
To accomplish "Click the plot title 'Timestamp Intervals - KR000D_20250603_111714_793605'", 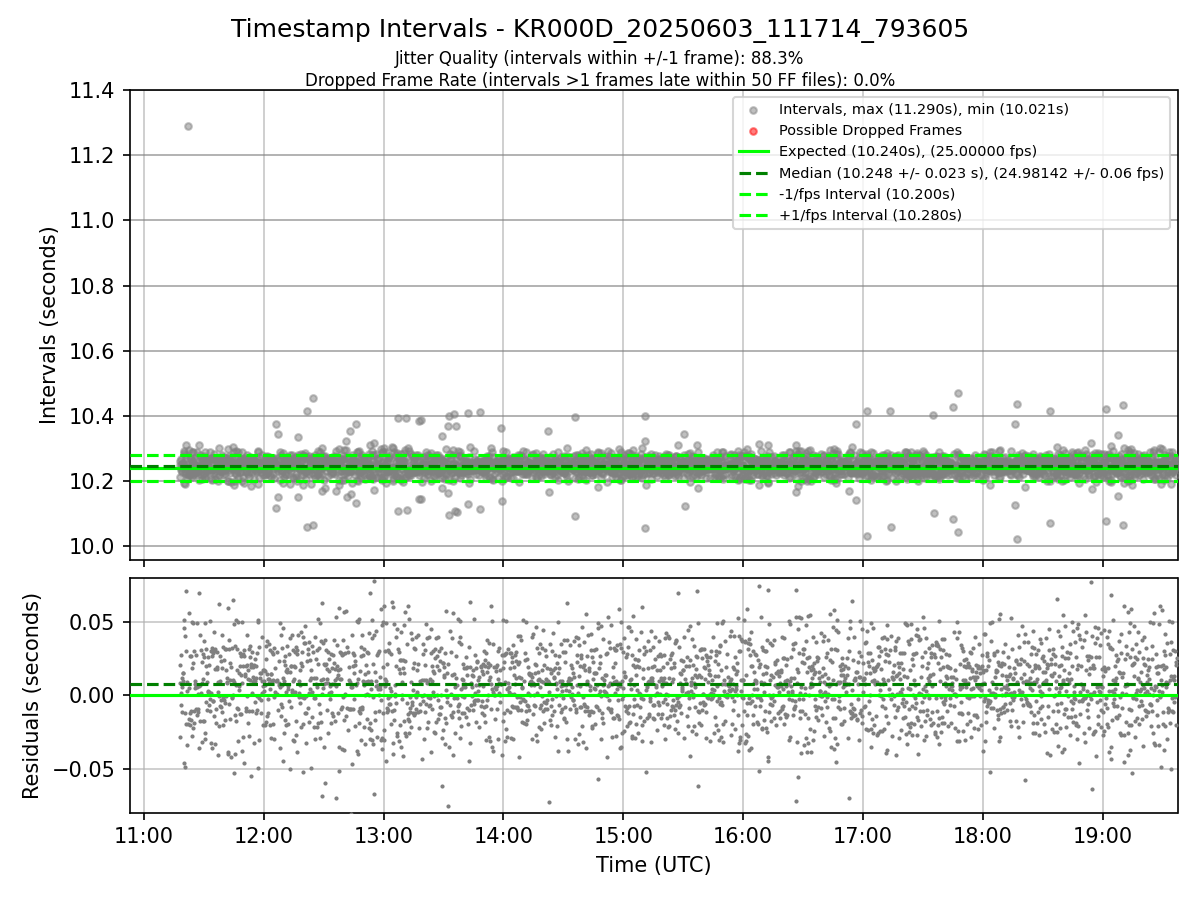I will (x=600, y=29).
